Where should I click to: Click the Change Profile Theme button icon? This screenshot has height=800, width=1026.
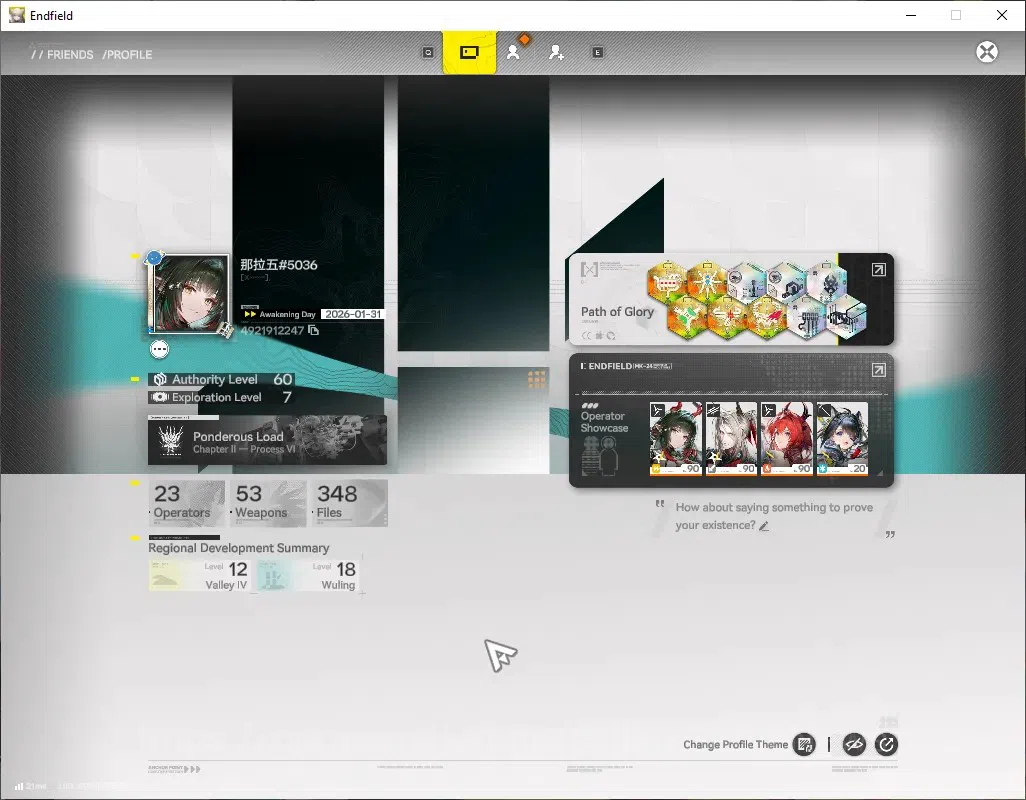[x=804, y=744]
